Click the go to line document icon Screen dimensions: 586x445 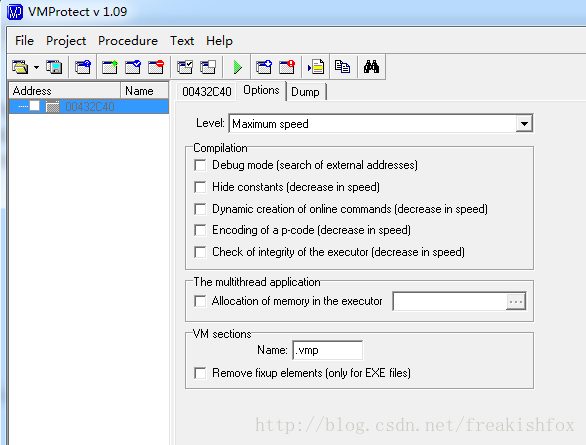316,67
